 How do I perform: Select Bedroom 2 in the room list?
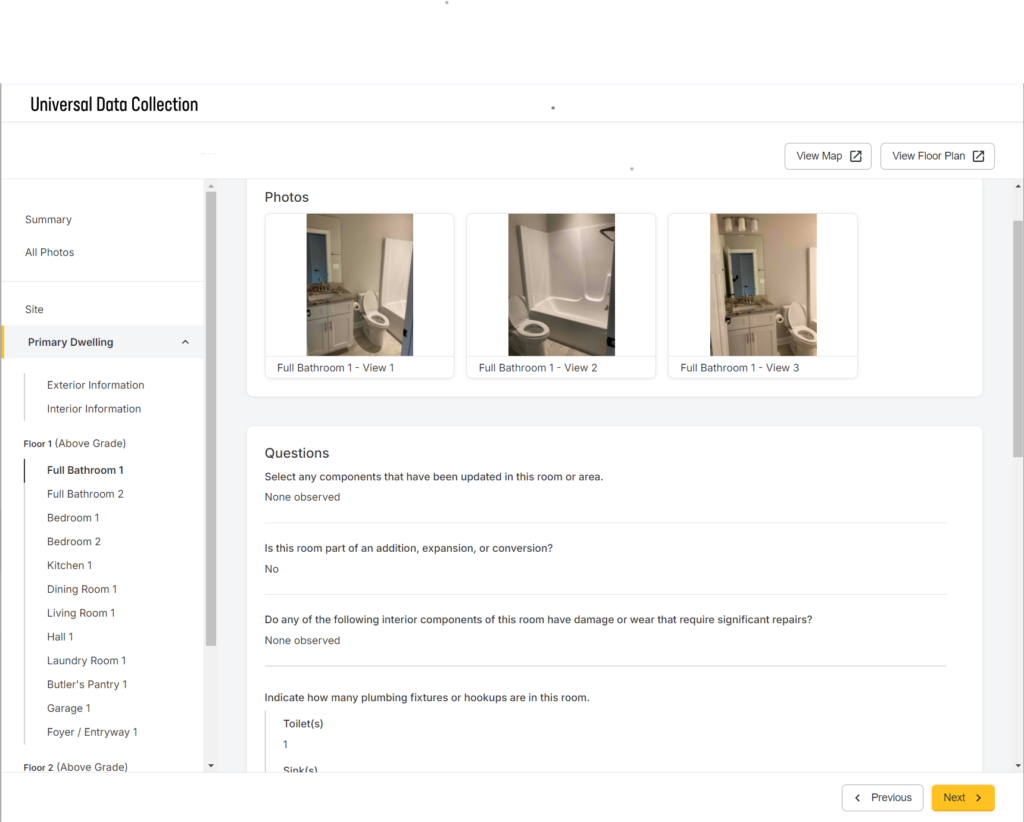pos(74,542)
